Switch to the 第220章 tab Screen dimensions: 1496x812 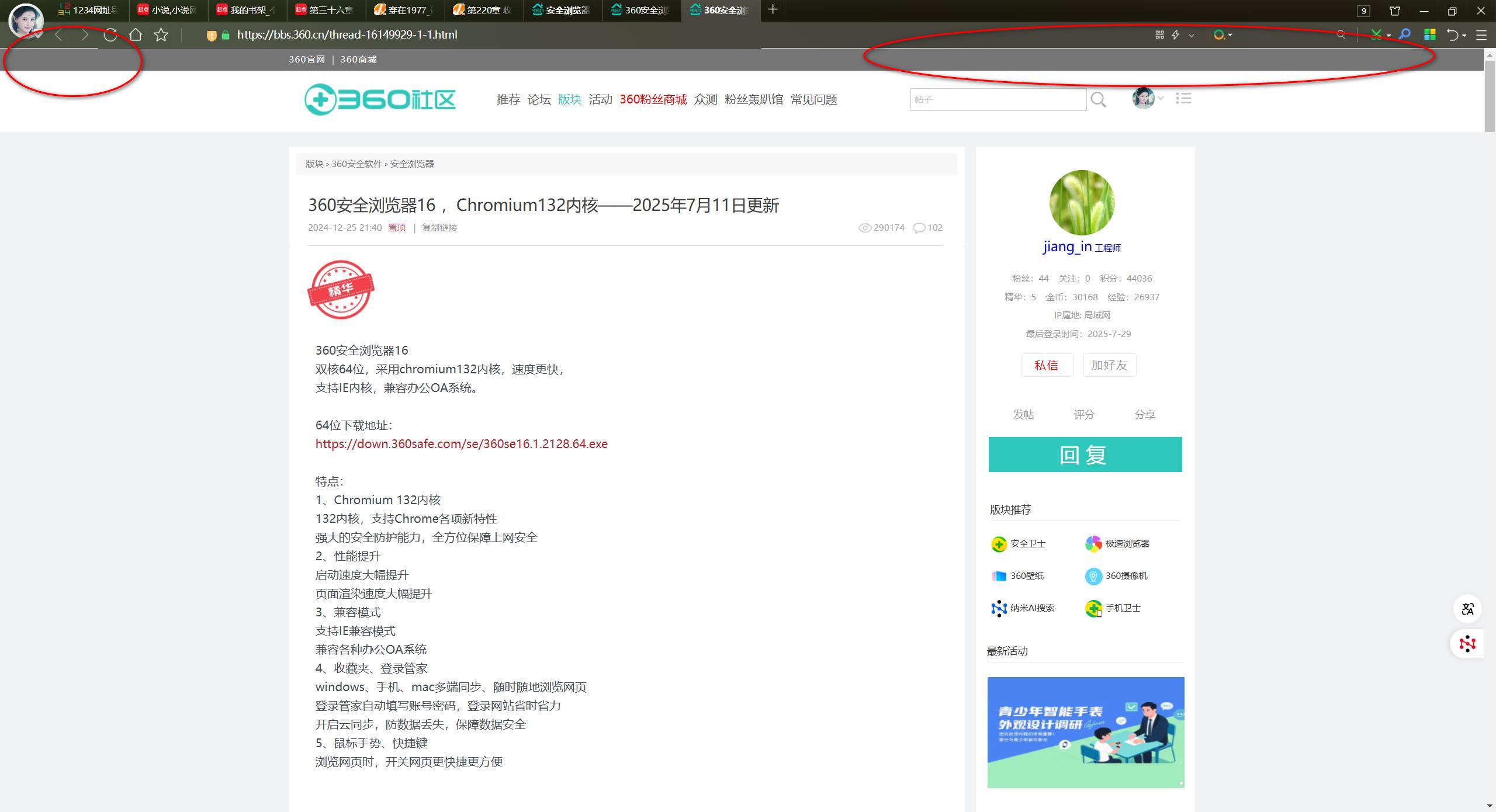tap(484, 11)
